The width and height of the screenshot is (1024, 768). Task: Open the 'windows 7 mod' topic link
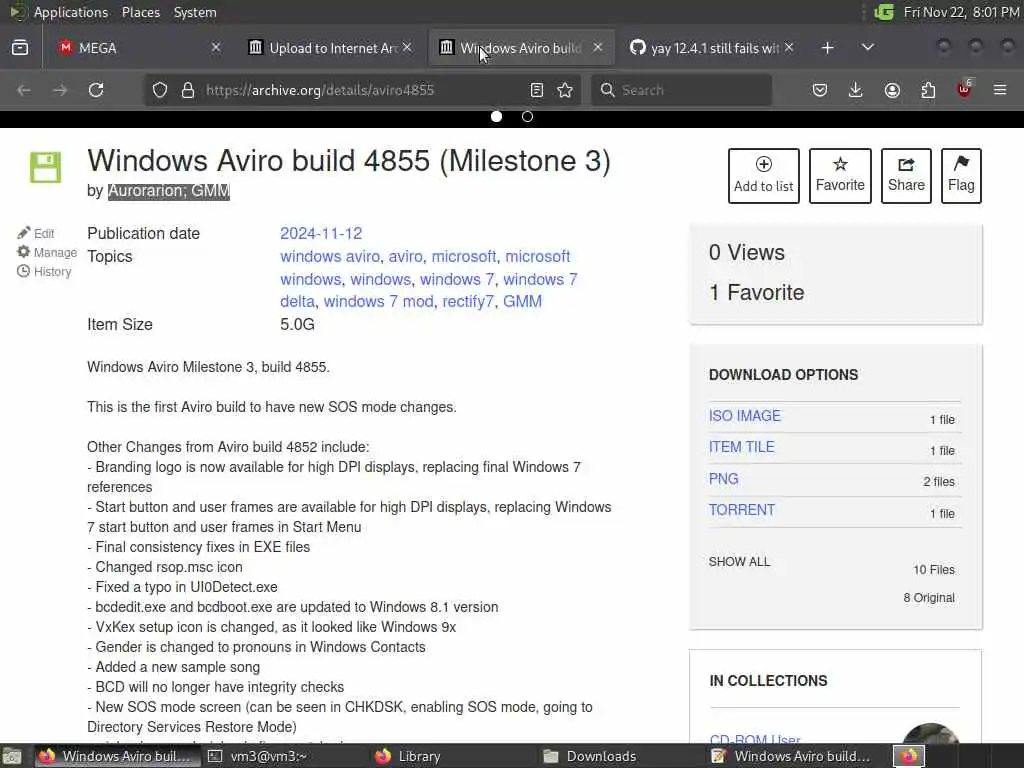click(379, 301)
